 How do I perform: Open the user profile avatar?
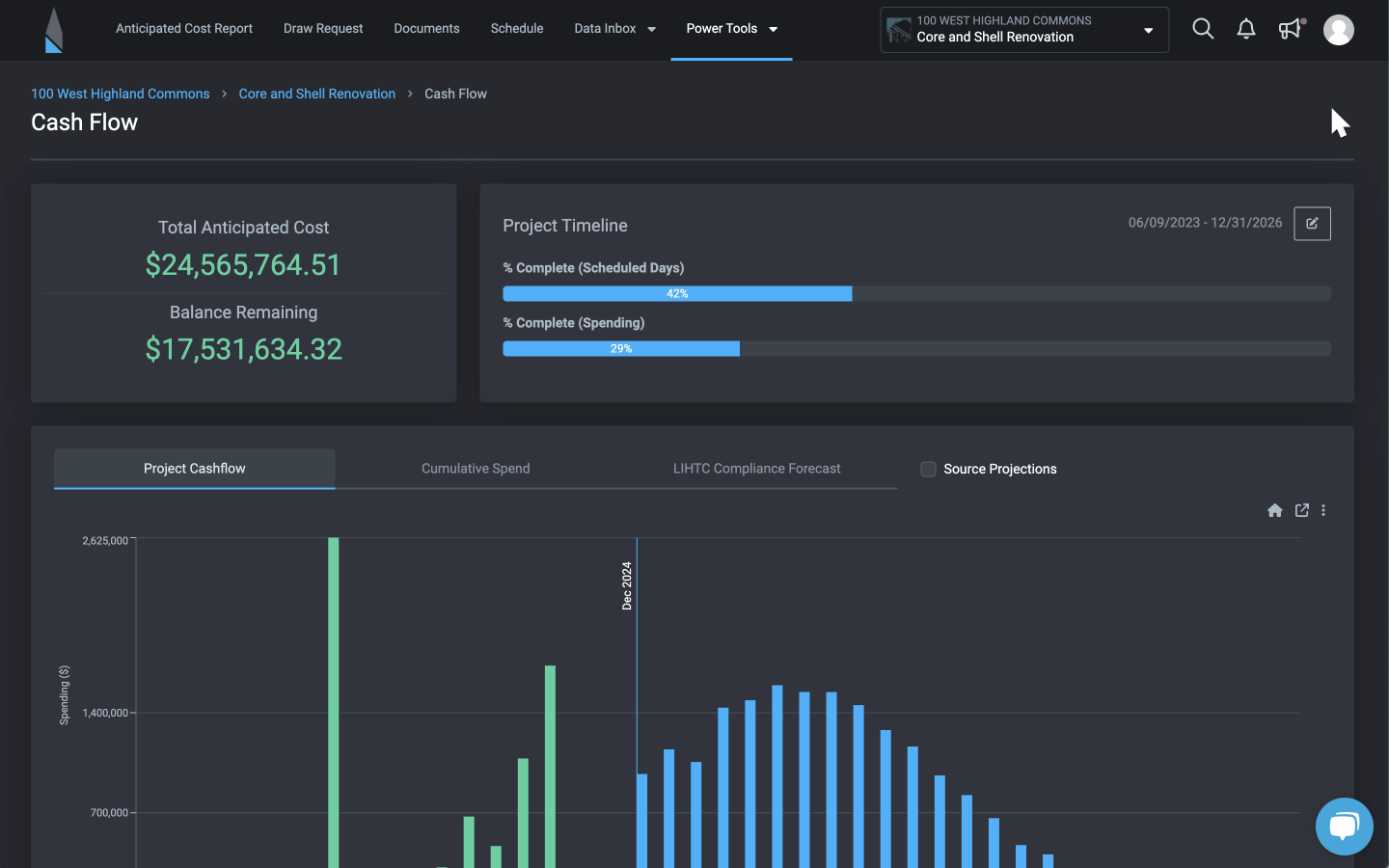[x=1338, y=30]
